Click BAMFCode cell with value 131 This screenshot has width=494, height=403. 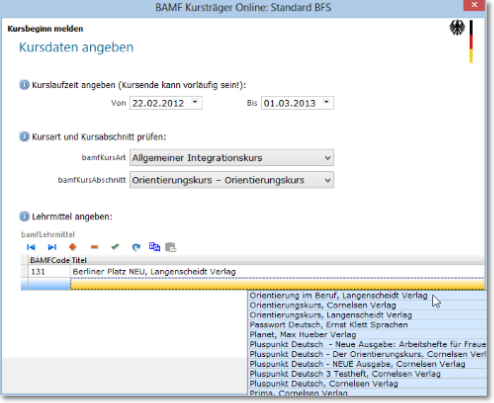[49, 272]
